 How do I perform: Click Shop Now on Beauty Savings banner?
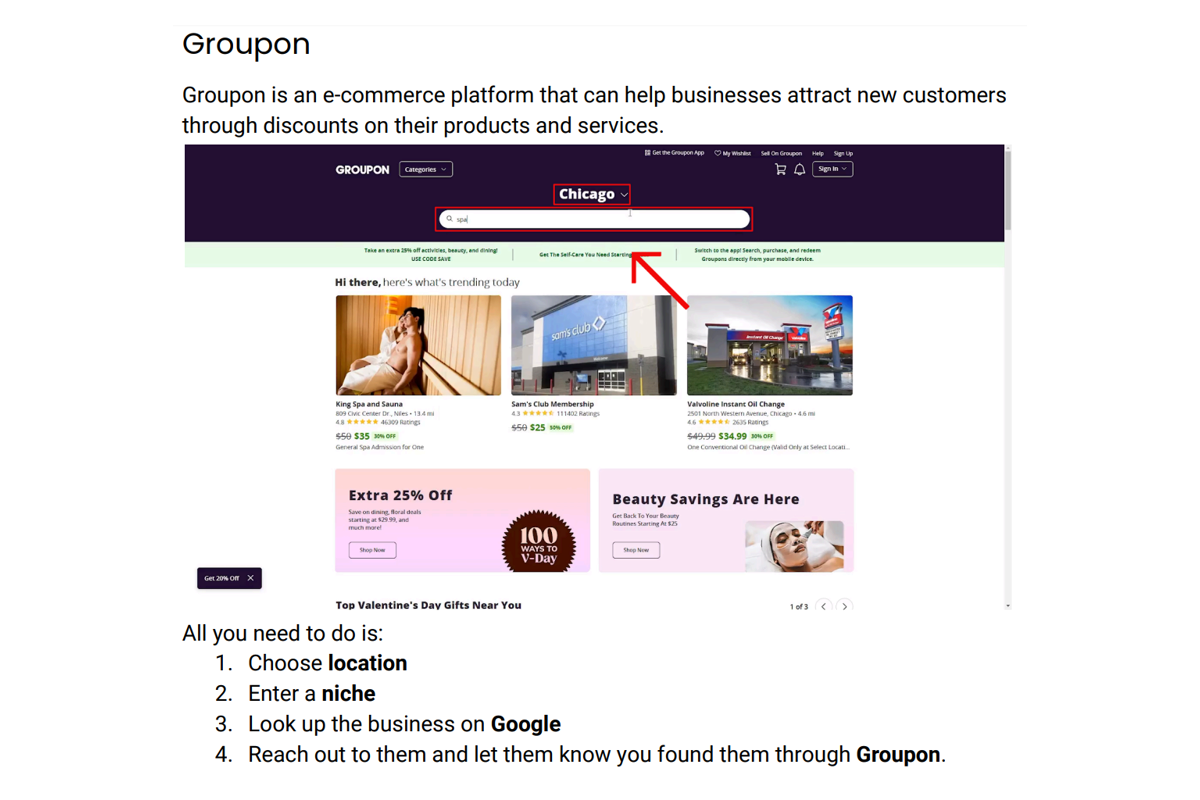click(636, 550)
